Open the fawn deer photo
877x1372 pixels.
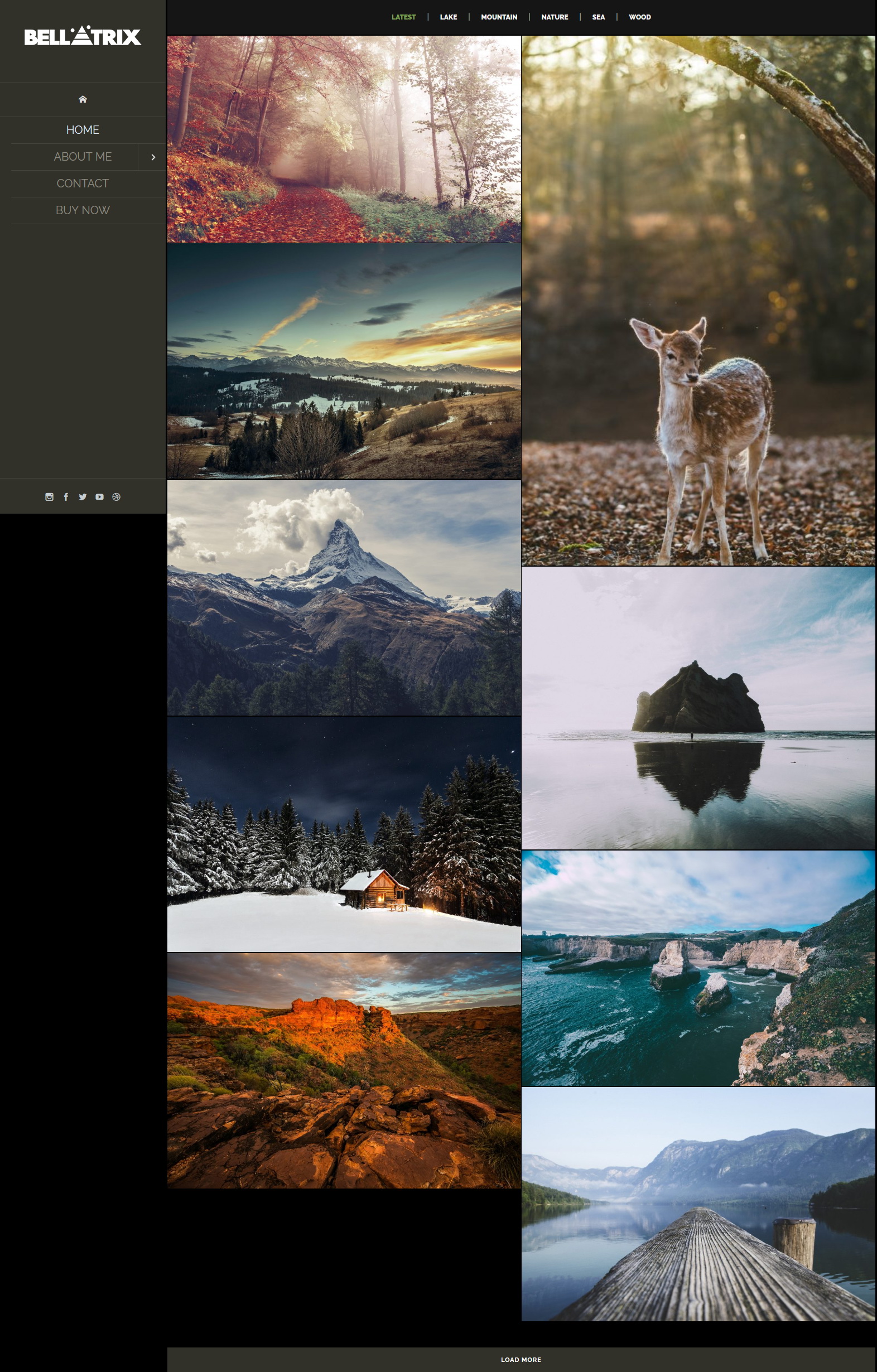pyautogui.click(x=698, y=301)
